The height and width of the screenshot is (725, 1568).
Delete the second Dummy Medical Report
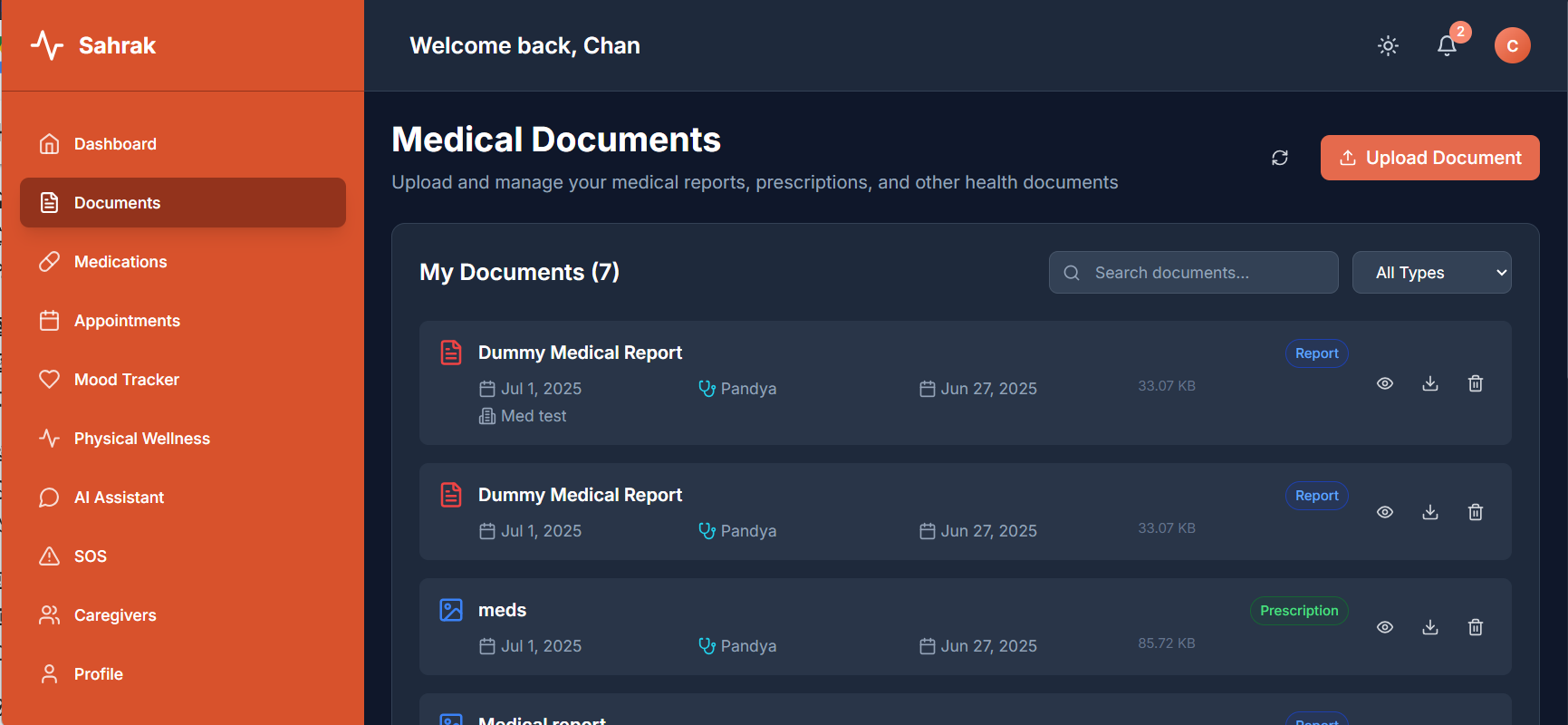[1475, 512]
